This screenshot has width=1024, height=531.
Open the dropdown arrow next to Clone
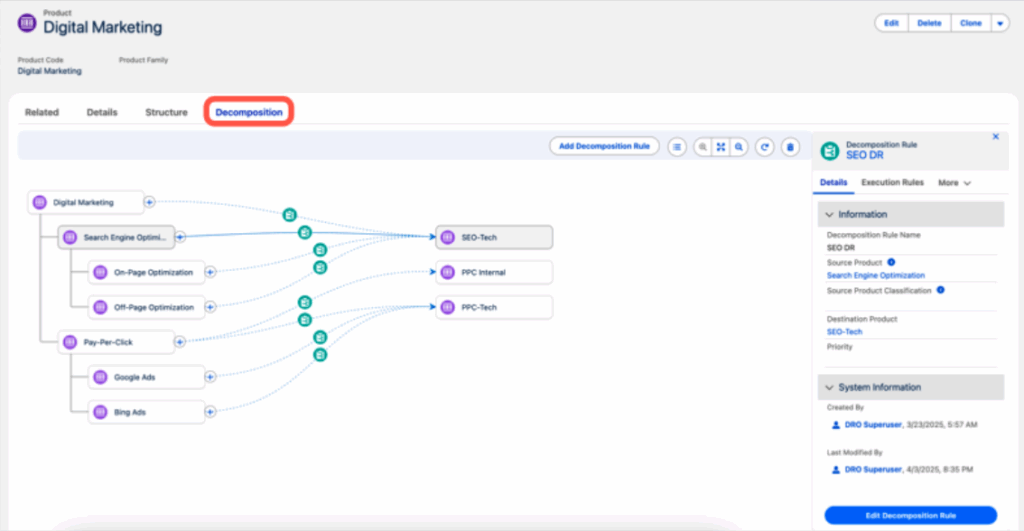[x=1000, y=23]
